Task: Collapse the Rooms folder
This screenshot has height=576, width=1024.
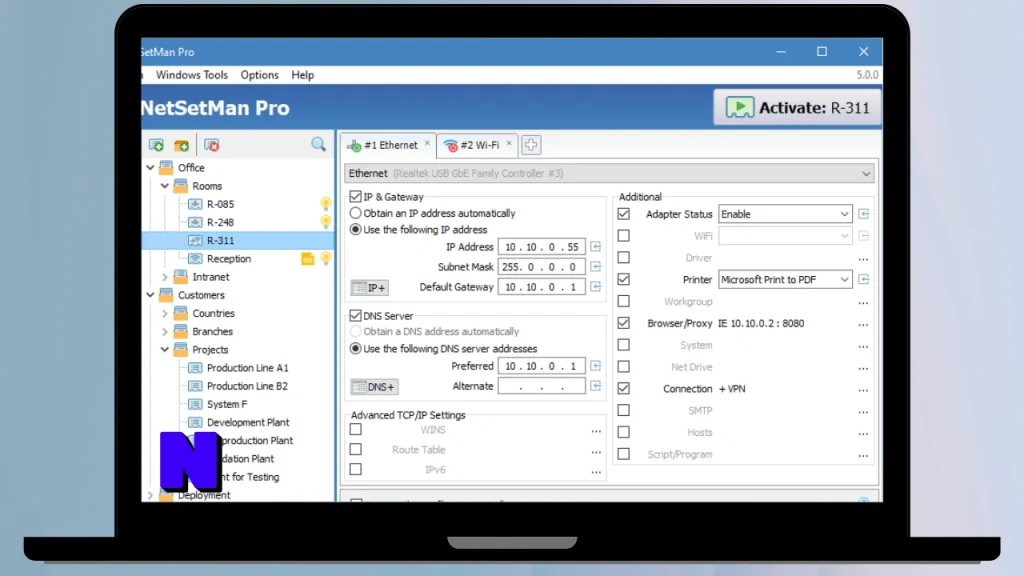Action: [x=165, y=186]
